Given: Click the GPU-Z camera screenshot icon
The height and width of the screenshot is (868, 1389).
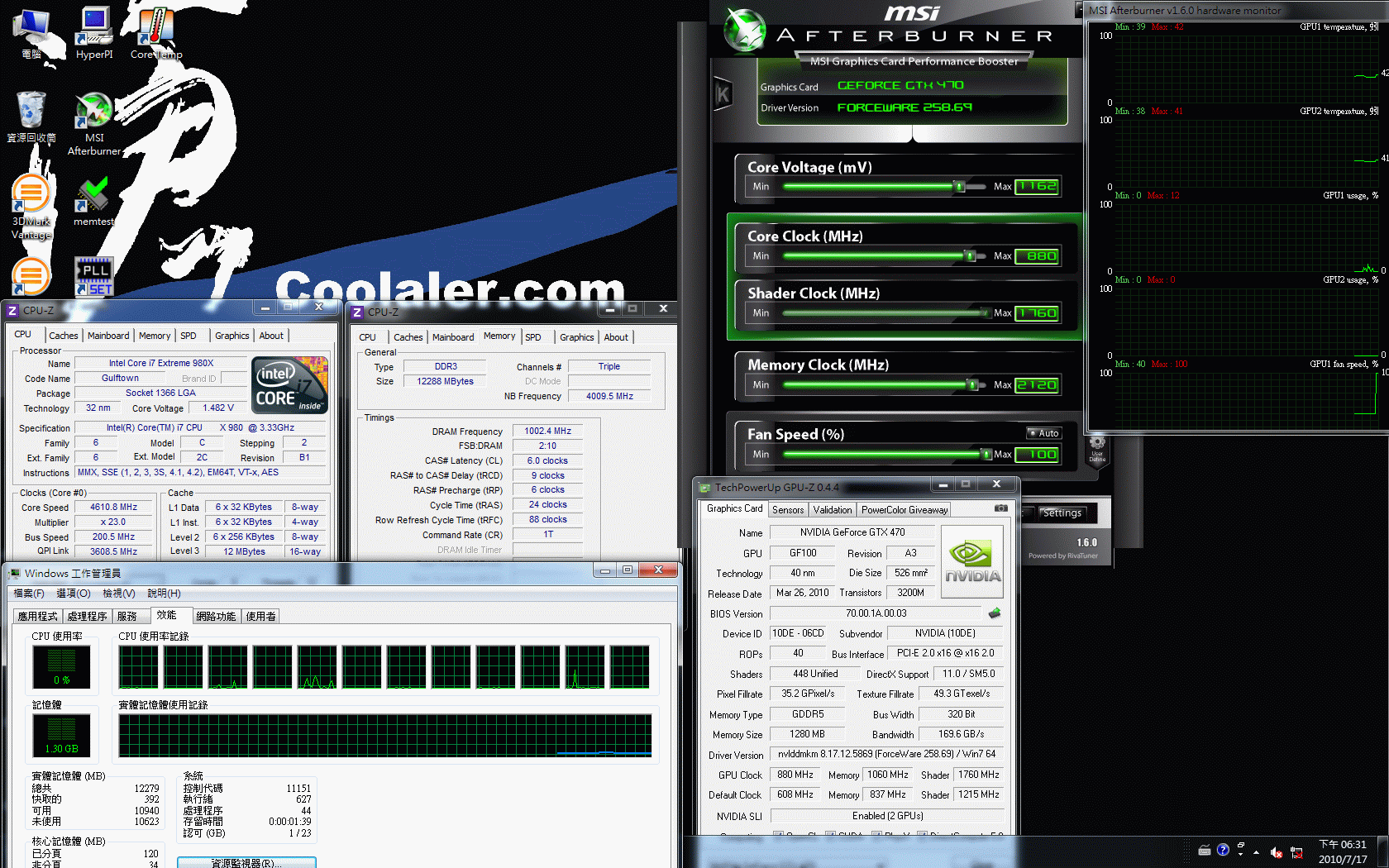Looking at the screenshot, I should 1000,508.
